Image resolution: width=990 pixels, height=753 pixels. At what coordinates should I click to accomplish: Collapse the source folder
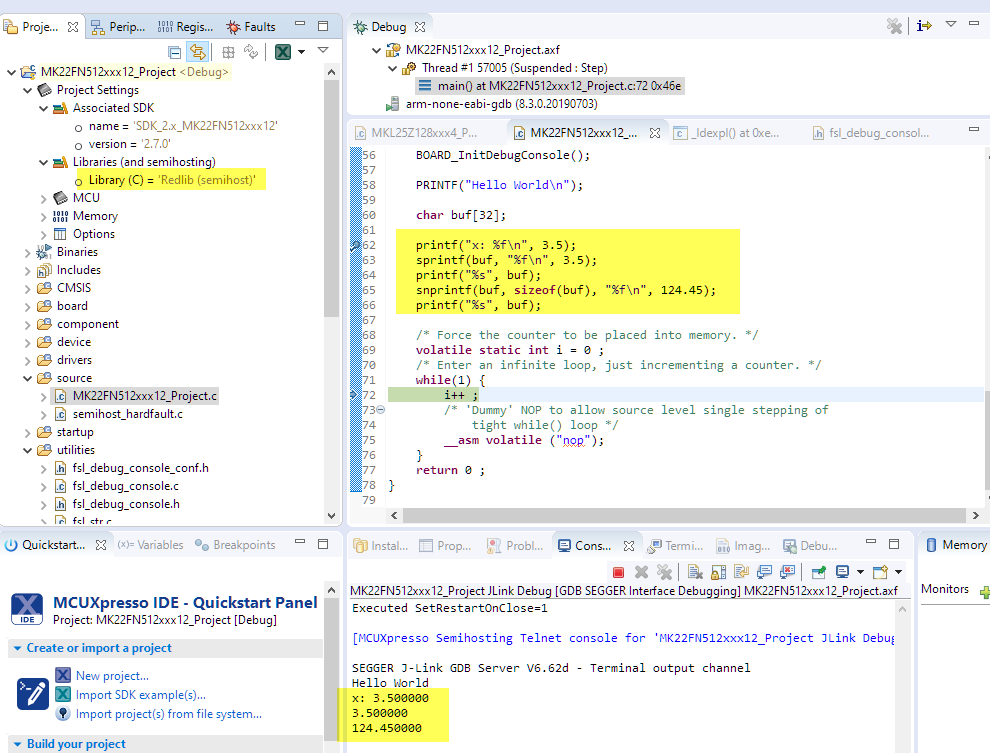[x=27, y=378]
